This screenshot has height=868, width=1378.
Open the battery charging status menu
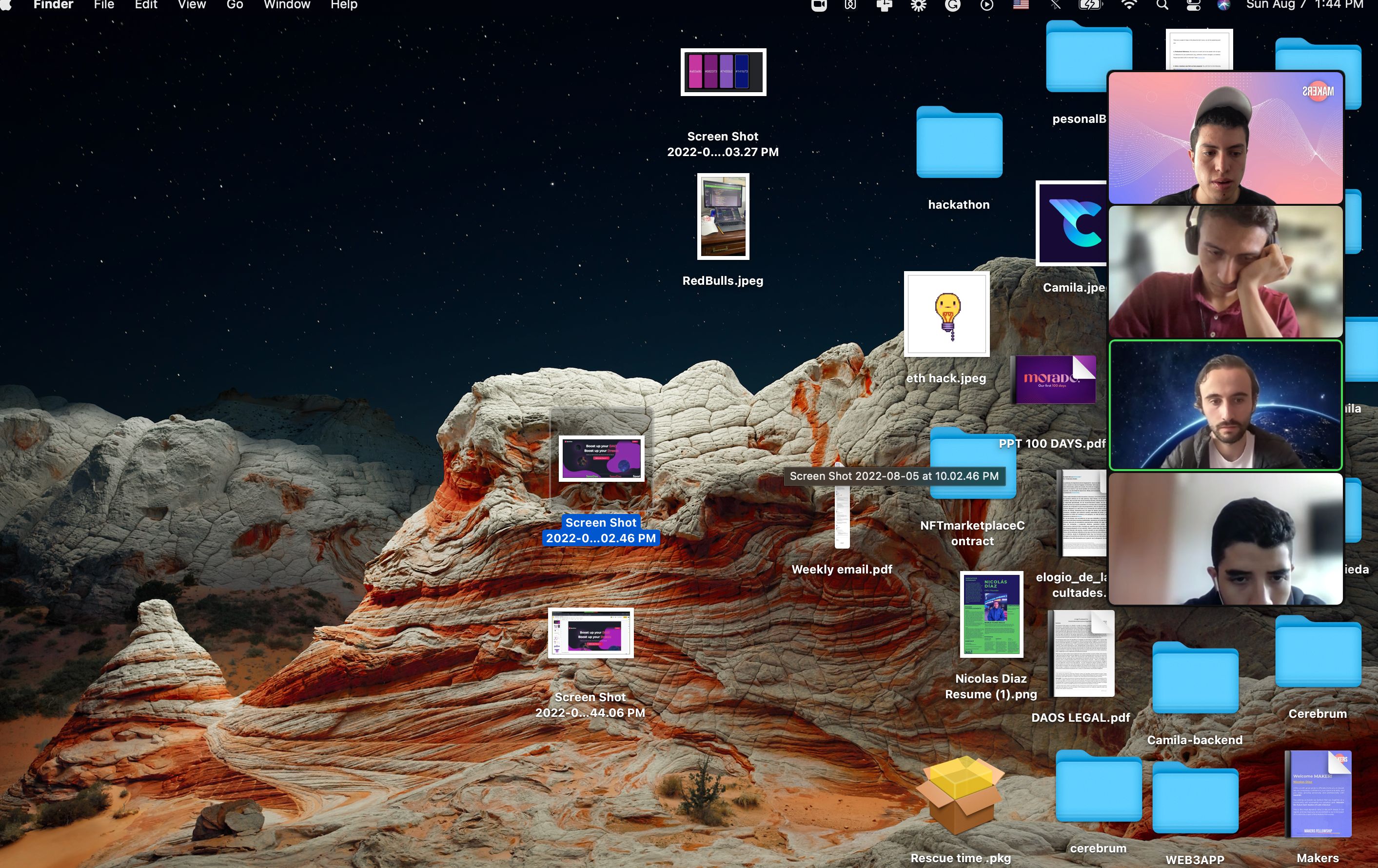click(x=1090, y=6)
